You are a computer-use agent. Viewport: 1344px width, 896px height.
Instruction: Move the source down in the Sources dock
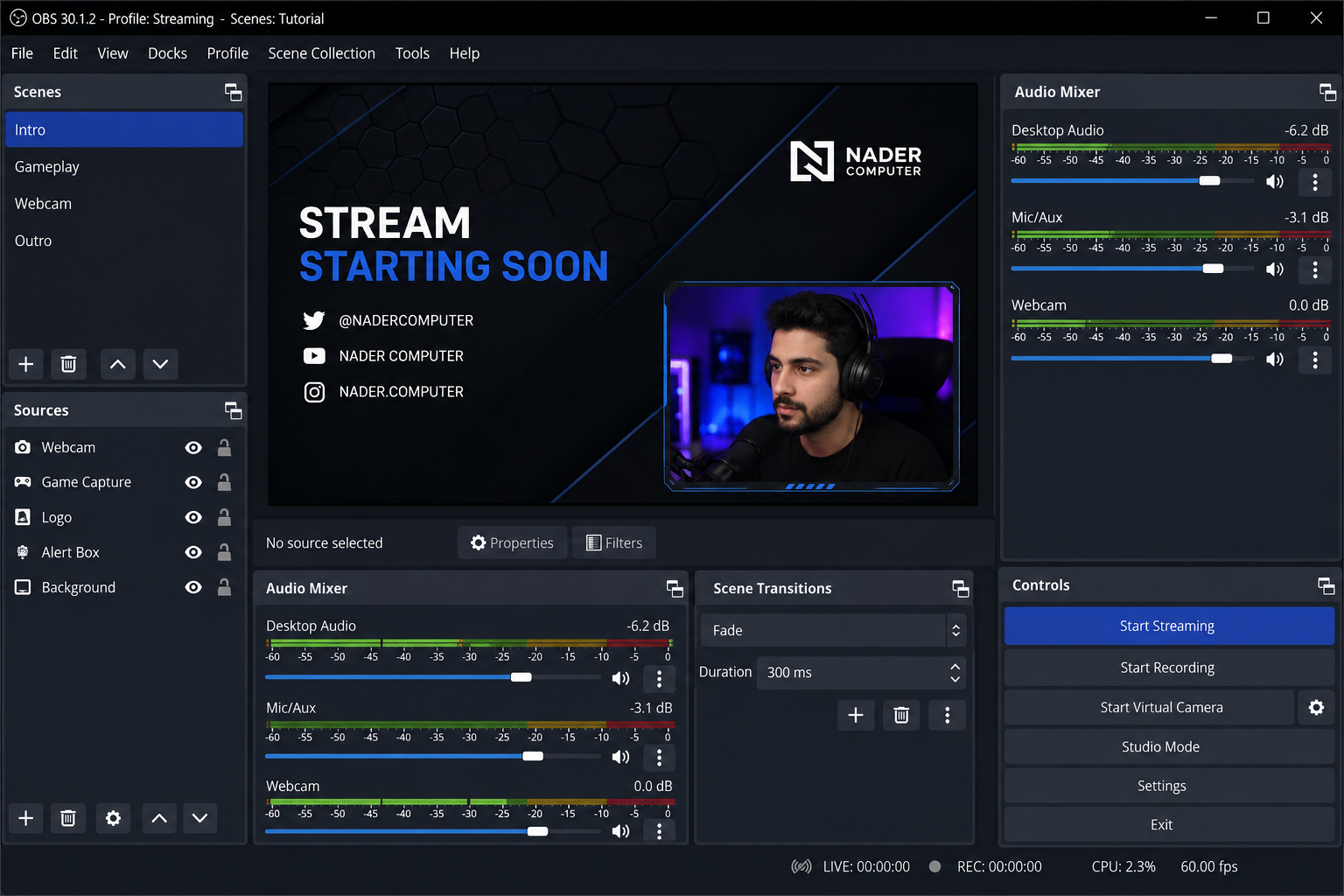200,818
